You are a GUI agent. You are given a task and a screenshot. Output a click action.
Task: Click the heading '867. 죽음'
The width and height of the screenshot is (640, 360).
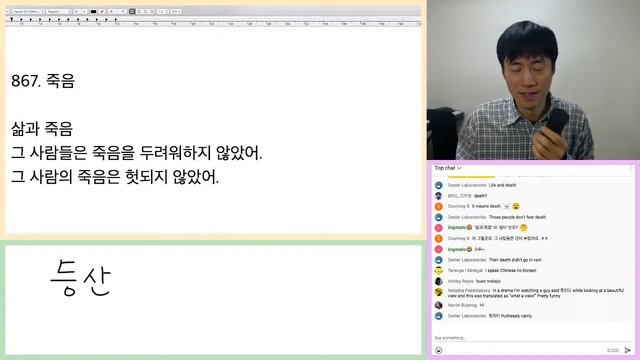pos(43,81)
